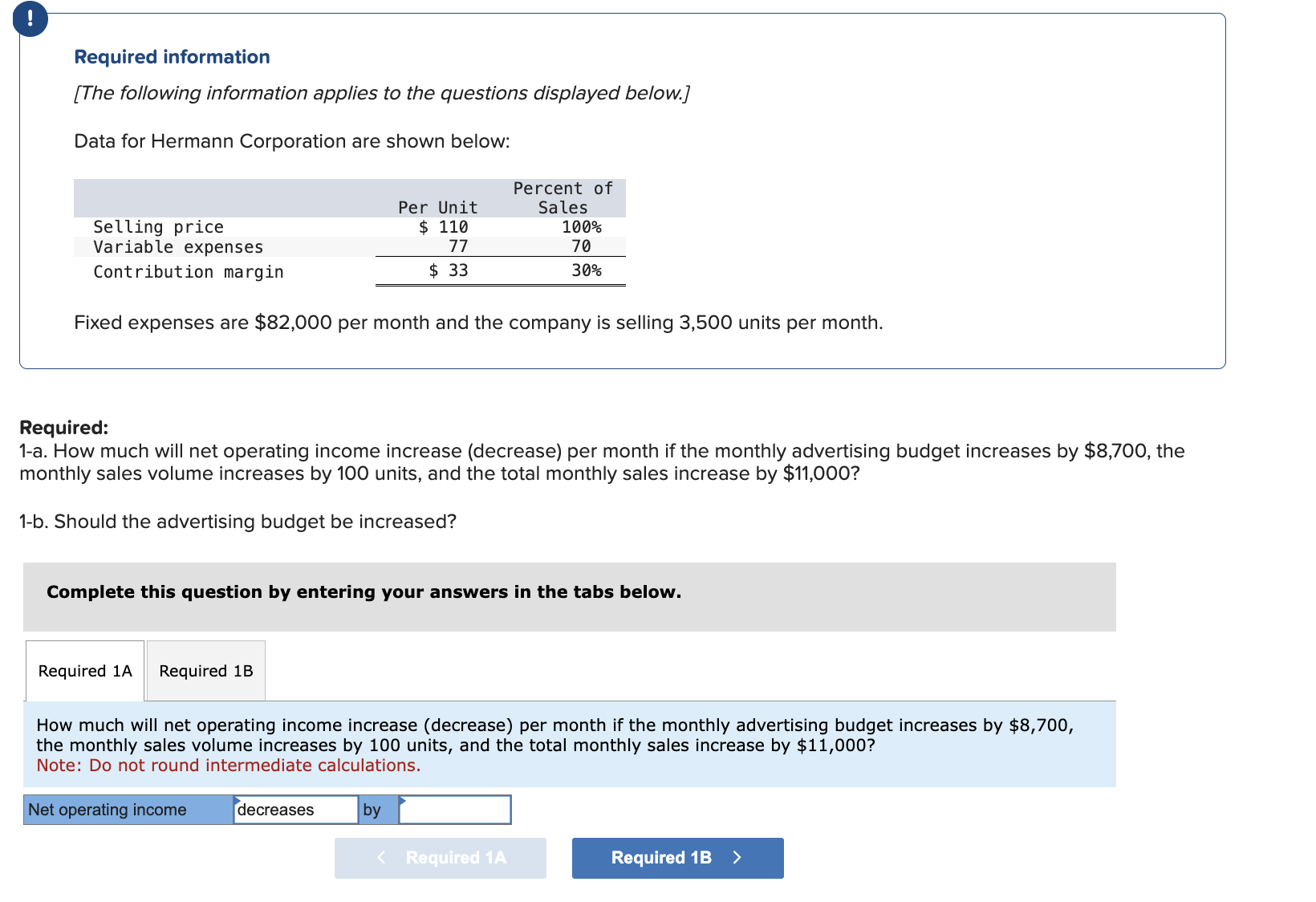1316x902 pixels.
Task: Click the blue triangle marker on the answer input
Action: coord(404,799)
